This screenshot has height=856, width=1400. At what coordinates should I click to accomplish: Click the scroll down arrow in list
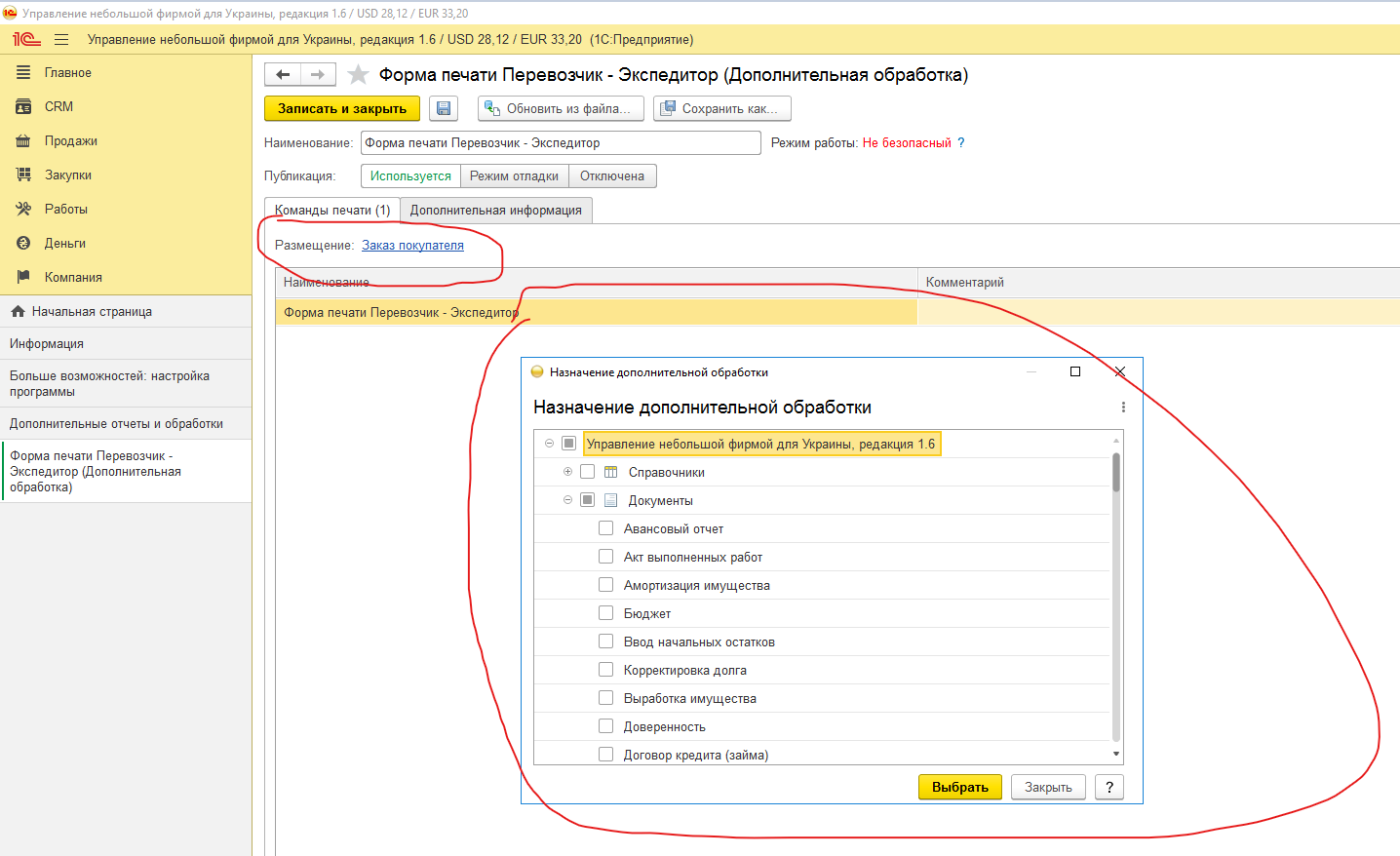[1116, 754]
